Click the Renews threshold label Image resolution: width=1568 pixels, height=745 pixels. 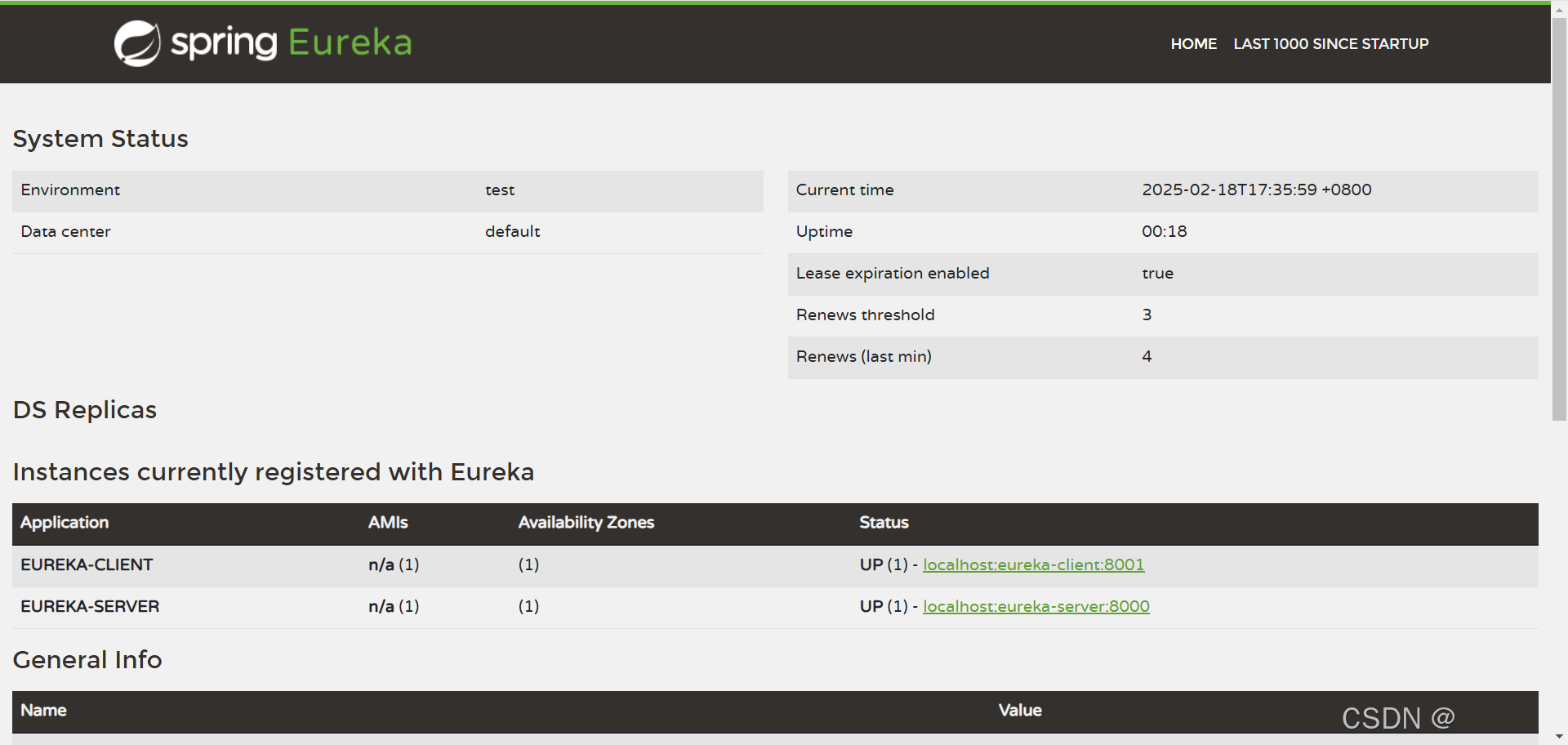pos(865,315)
